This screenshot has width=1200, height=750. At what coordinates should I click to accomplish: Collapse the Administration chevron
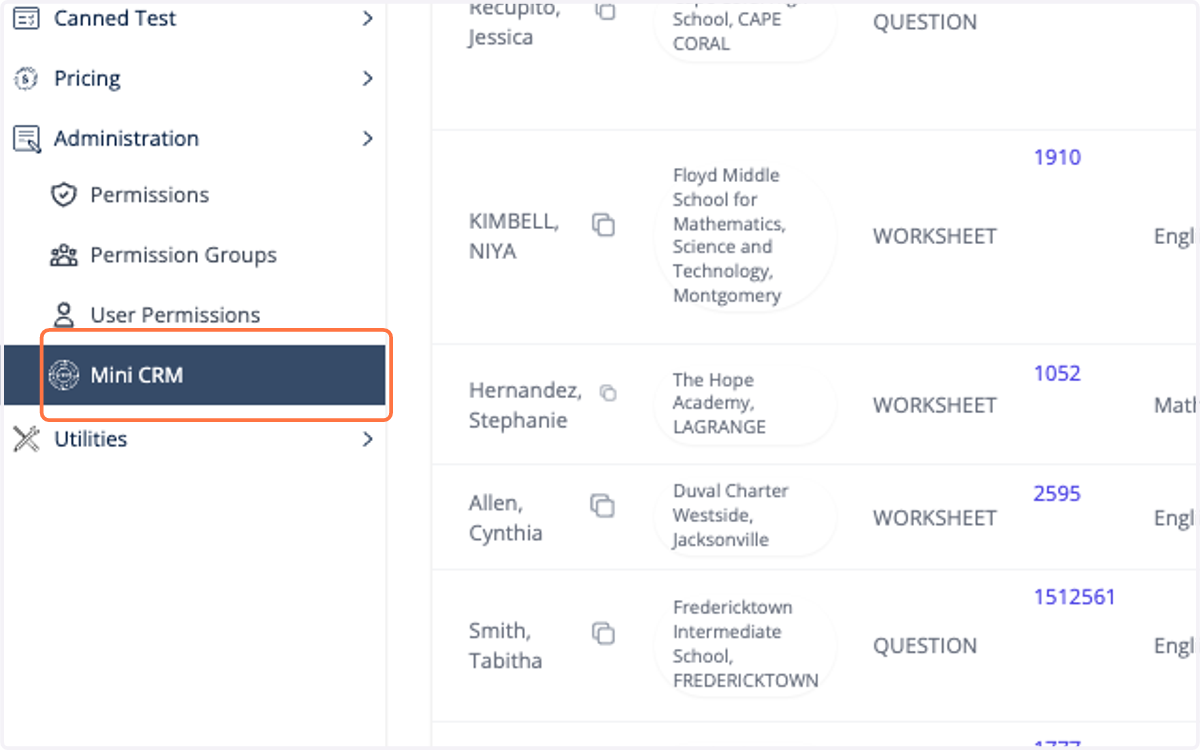[x=367, y=138]
